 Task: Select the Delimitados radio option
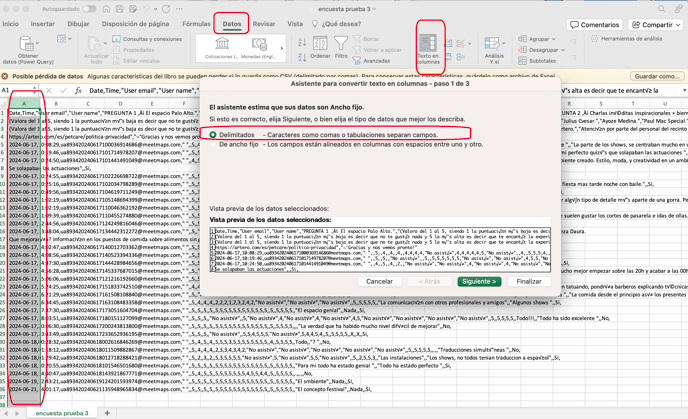tap(213, 135)
